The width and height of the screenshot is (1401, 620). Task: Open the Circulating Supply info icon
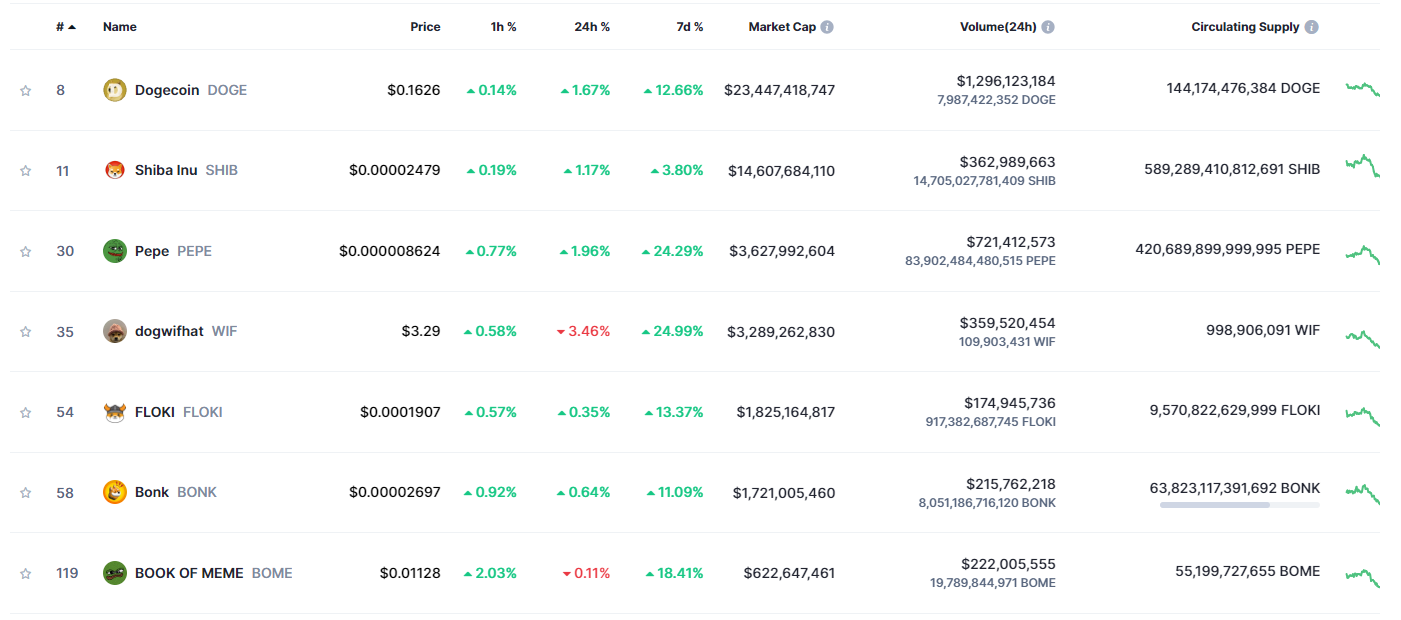point(1311,27)
